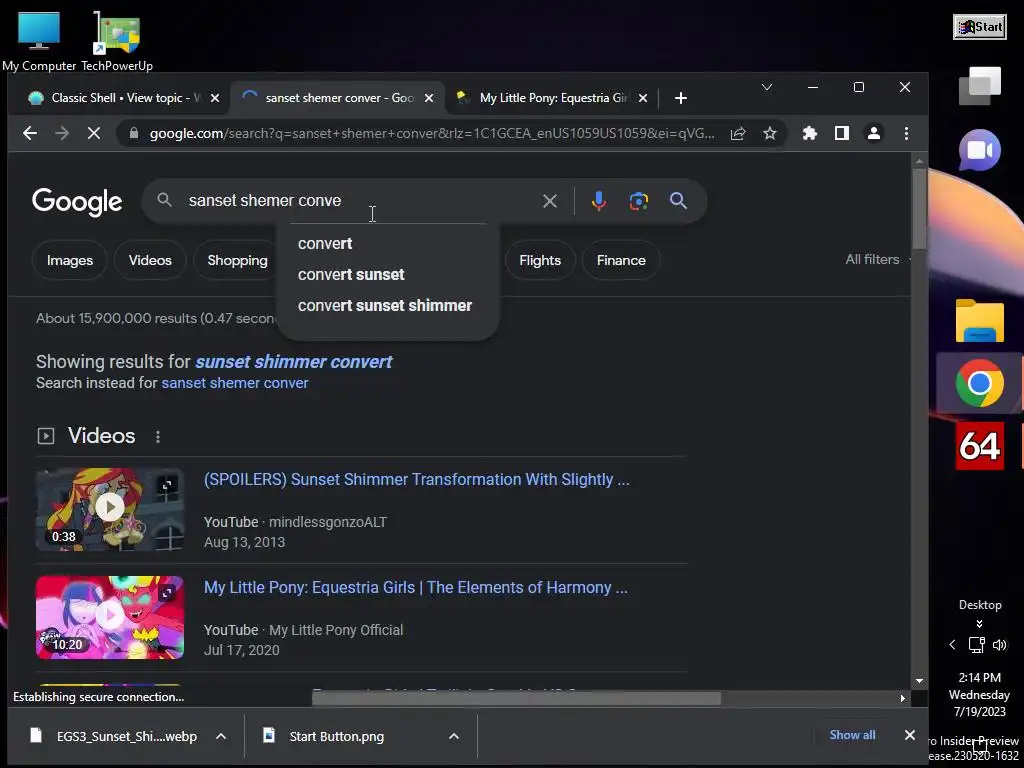Start voice search with the microphone
Screen dimensions: 1024x768
(598, 201)
